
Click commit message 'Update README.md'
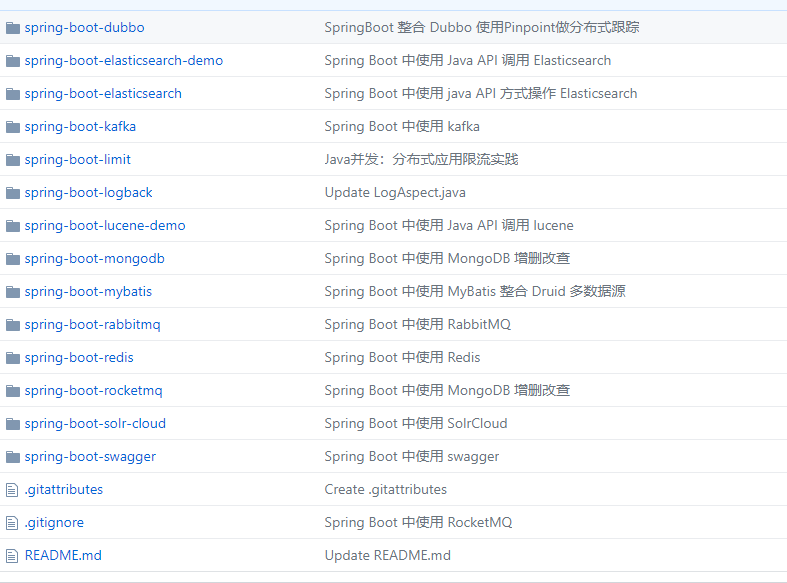(387, 555)
